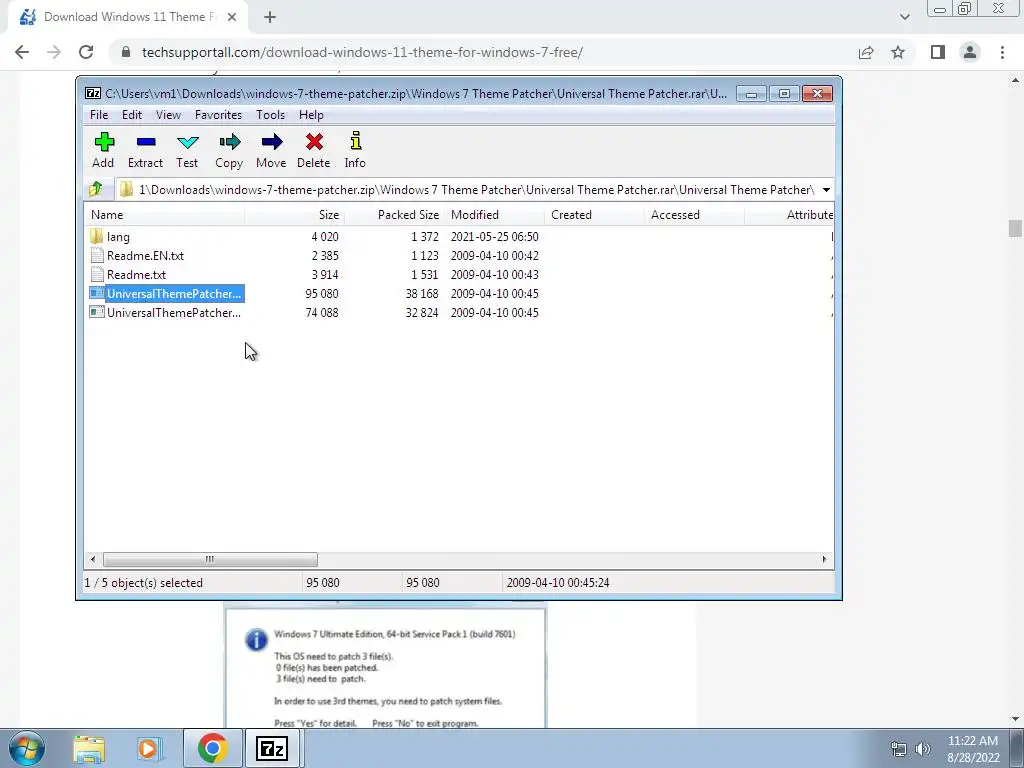The width and height of the screenshot is (1024, 768).
Task: Share this page icon in Chrome
Action: (x=866, y=52)
